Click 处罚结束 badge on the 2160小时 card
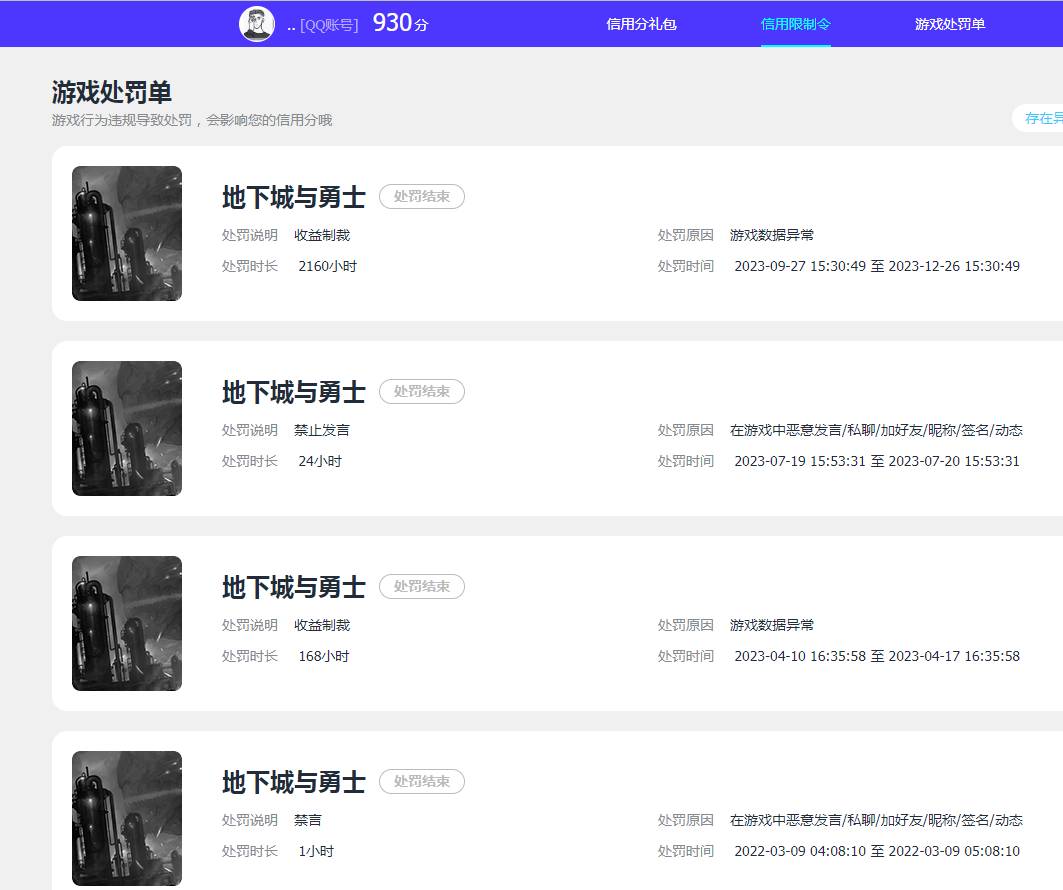Image resolution: width=1063 pixels, height=890 pixels. (421, 197)
